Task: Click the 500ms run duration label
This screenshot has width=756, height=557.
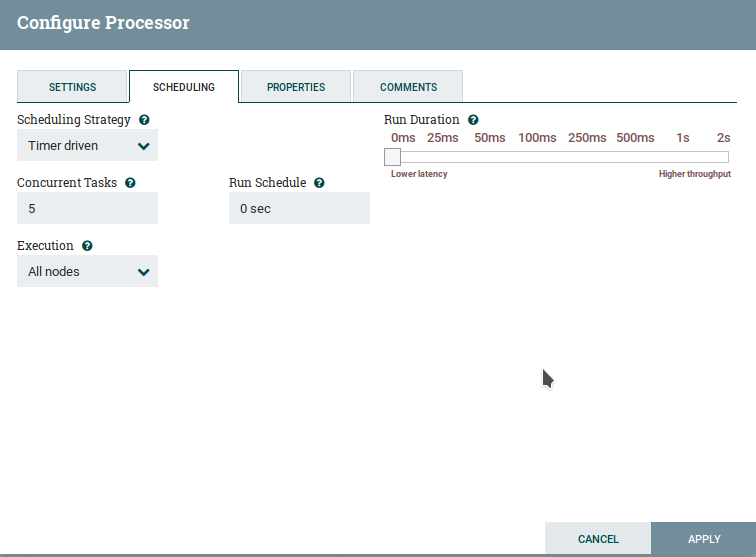Action: coord(635,138)
